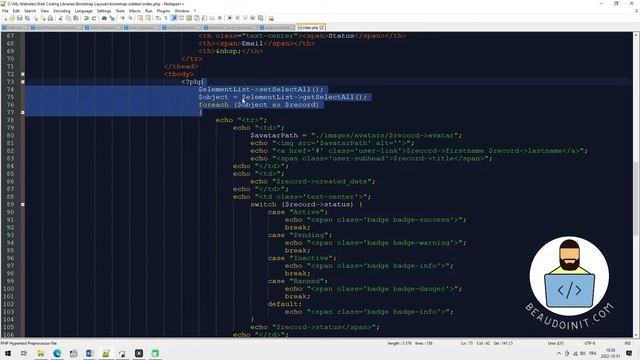Screen dimensions: 640x360
Task: Undo the last edit with the green arrow
Action: pos(86,18)
